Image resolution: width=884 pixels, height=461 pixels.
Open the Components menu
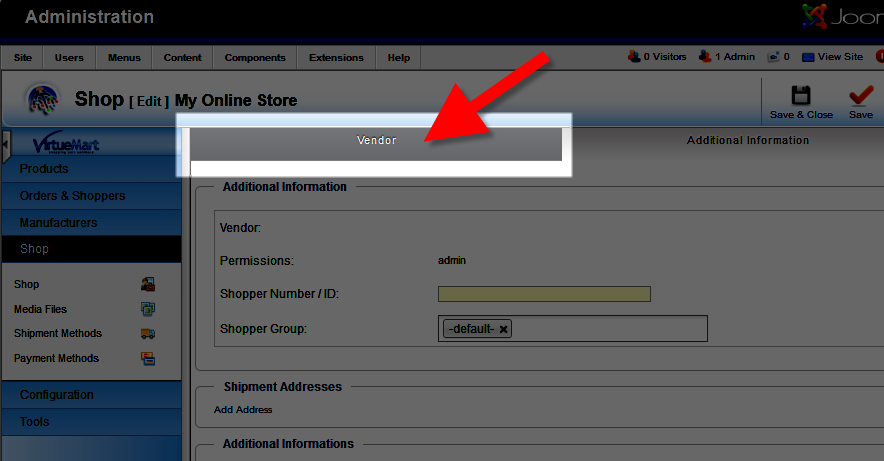point(255,58)
